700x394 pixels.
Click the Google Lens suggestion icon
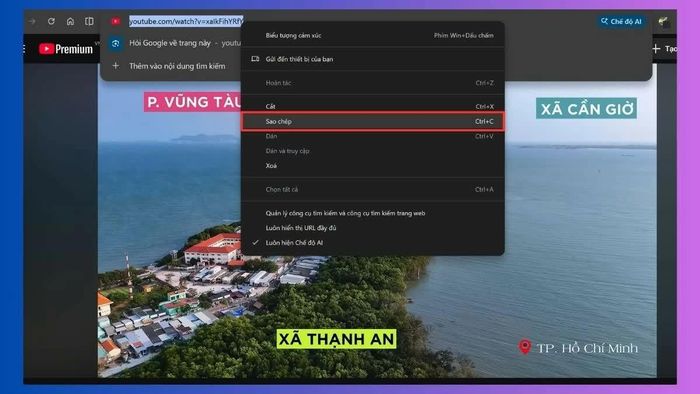pyautogui.click(x=116, y=43)
